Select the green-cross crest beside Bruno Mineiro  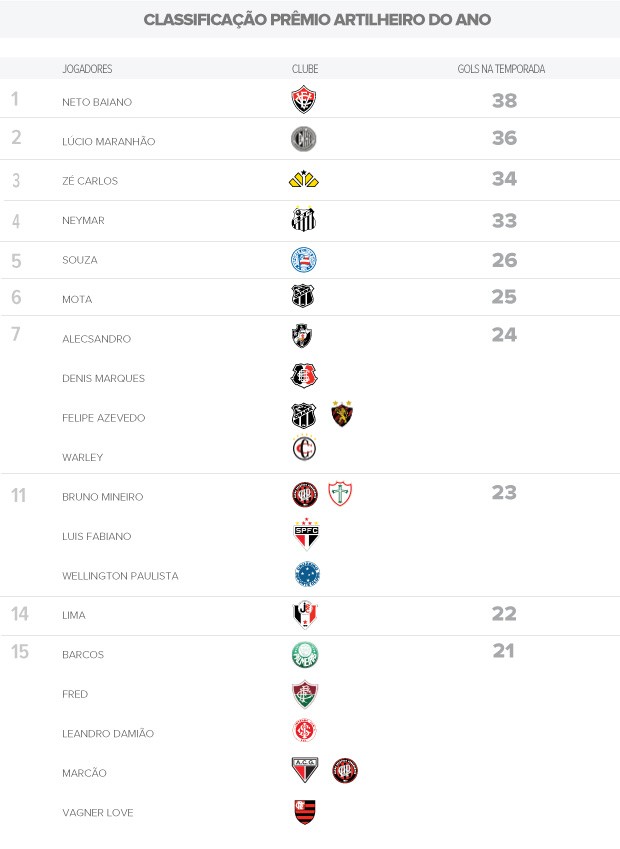341,495
